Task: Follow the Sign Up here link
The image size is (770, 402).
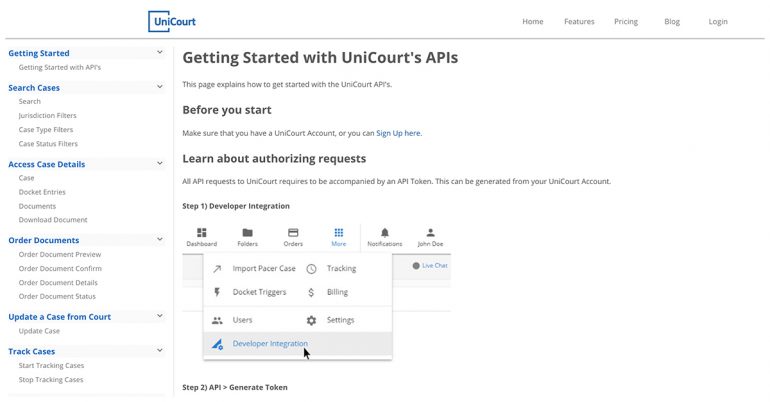Action: click(x=398, y=133)
